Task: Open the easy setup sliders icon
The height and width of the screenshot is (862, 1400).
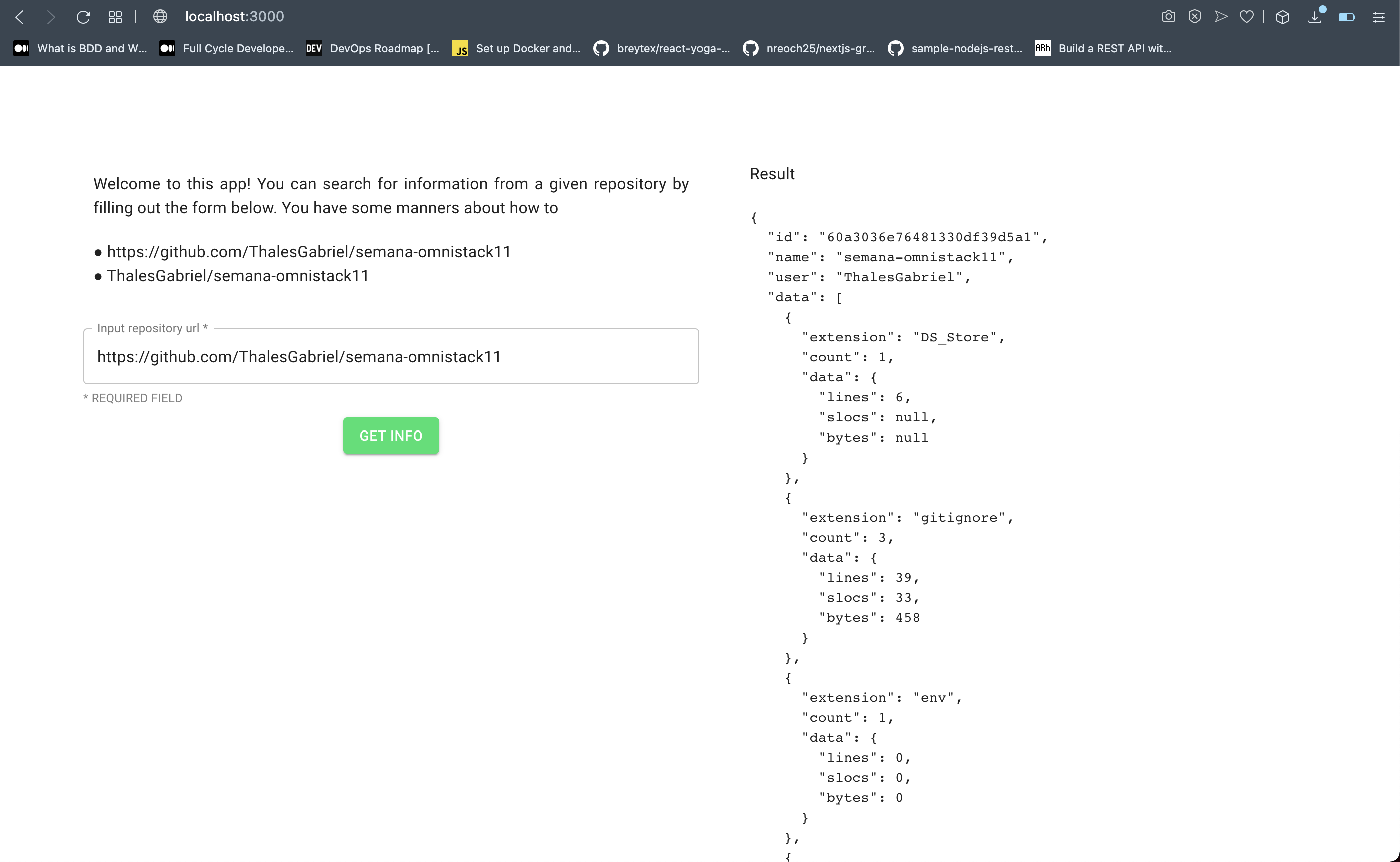Action: click(x=1378, y=17)
